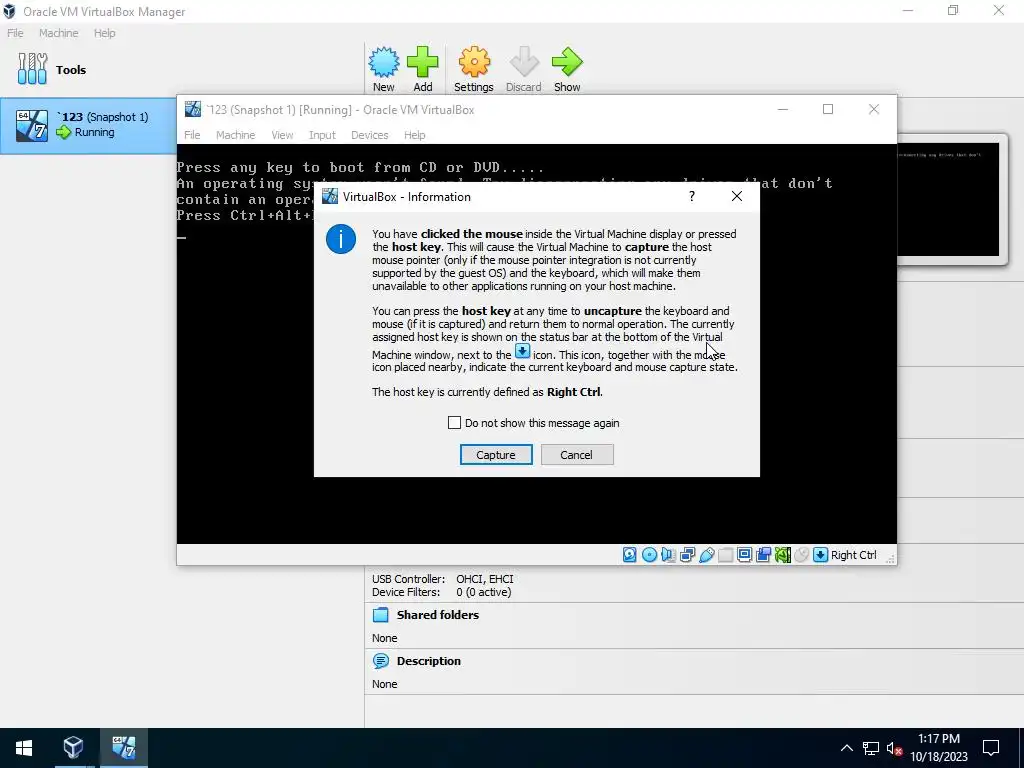Click display settings status bar icon
The width and height of the screenshot is (1024, 768).
point(744,554)
